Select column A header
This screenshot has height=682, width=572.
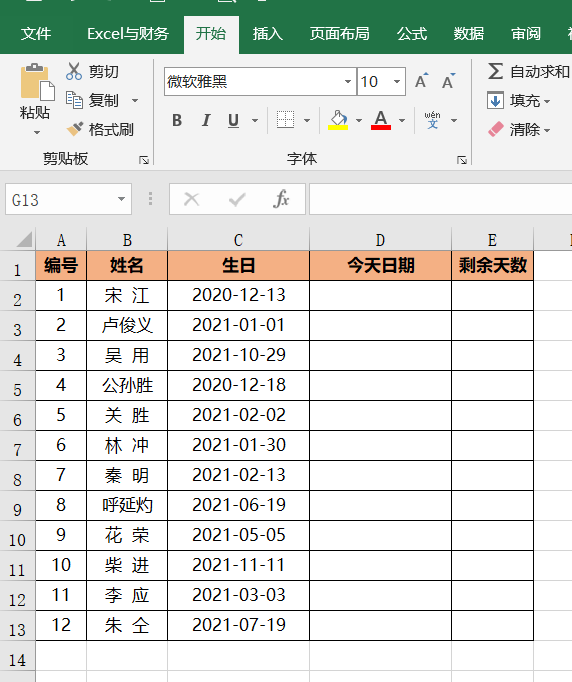point(61,240)
